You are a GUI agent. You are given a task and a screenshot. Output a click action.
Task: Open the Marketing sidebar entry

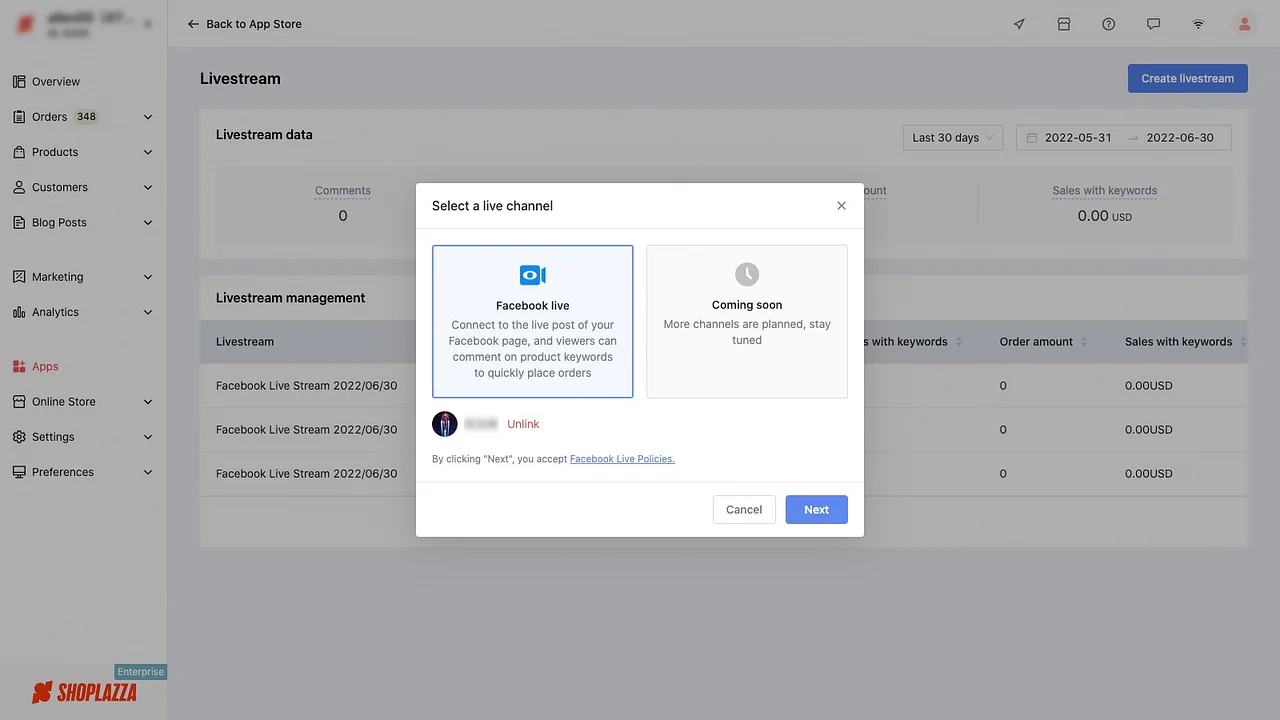coord(57,276)
